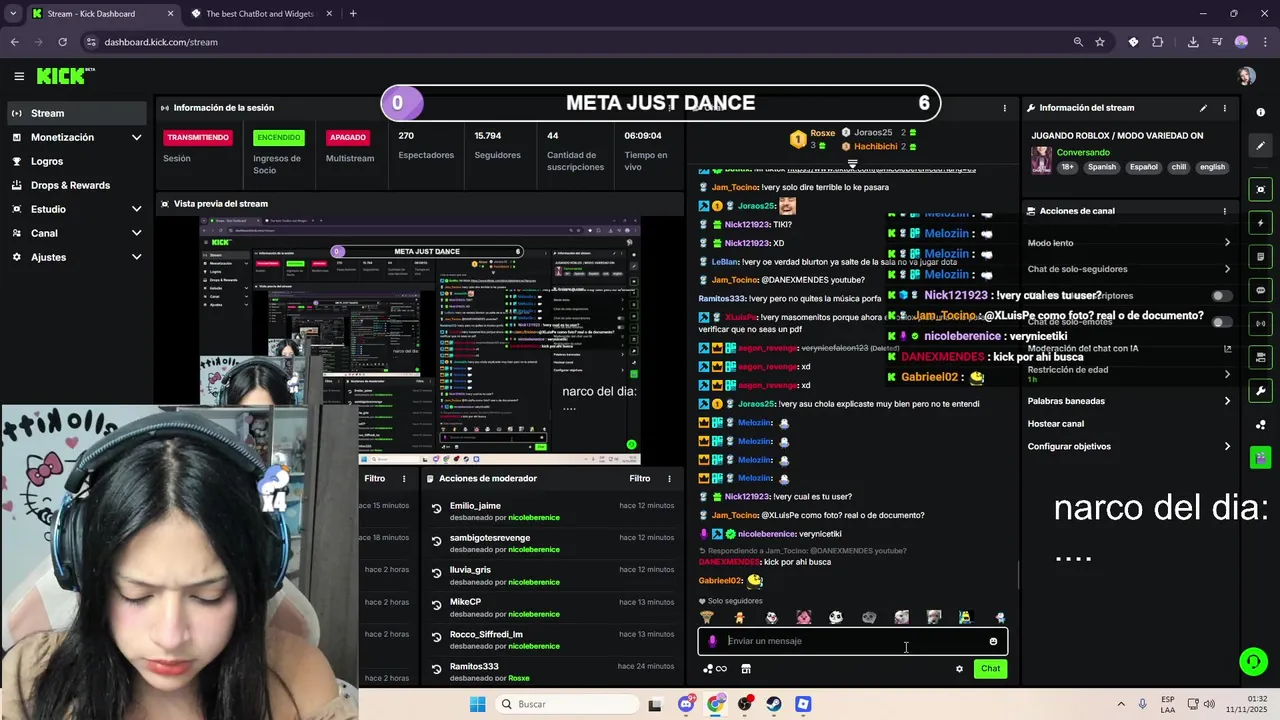1280x720 pixels.
Task: Click the broadcast signal icon in right rail
Action: tap(1261, 324)
